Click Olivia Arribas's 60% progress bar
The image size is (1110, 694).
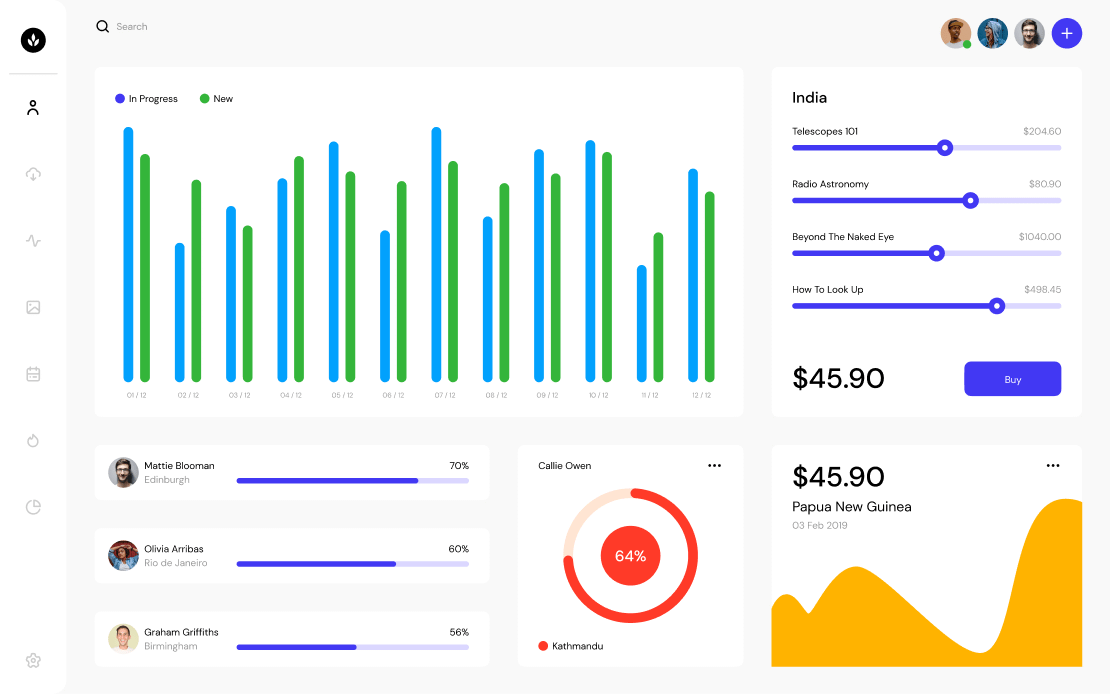coord(353,564)
